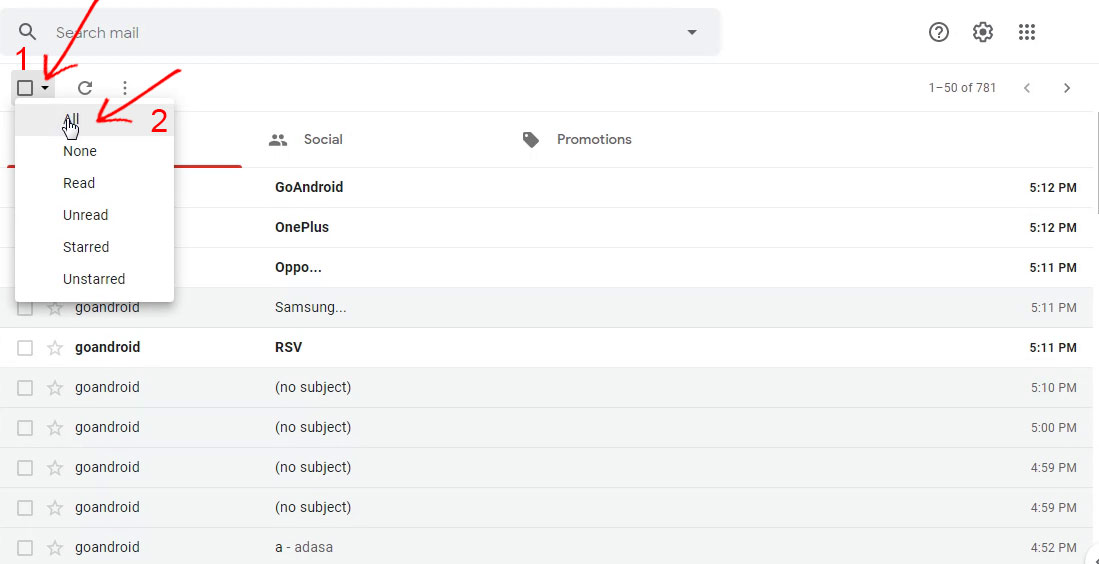The width and height of the screenshot is (1099, 564).
Task: Expand the select dropdown arrow
Action: (x=46, y=88)
